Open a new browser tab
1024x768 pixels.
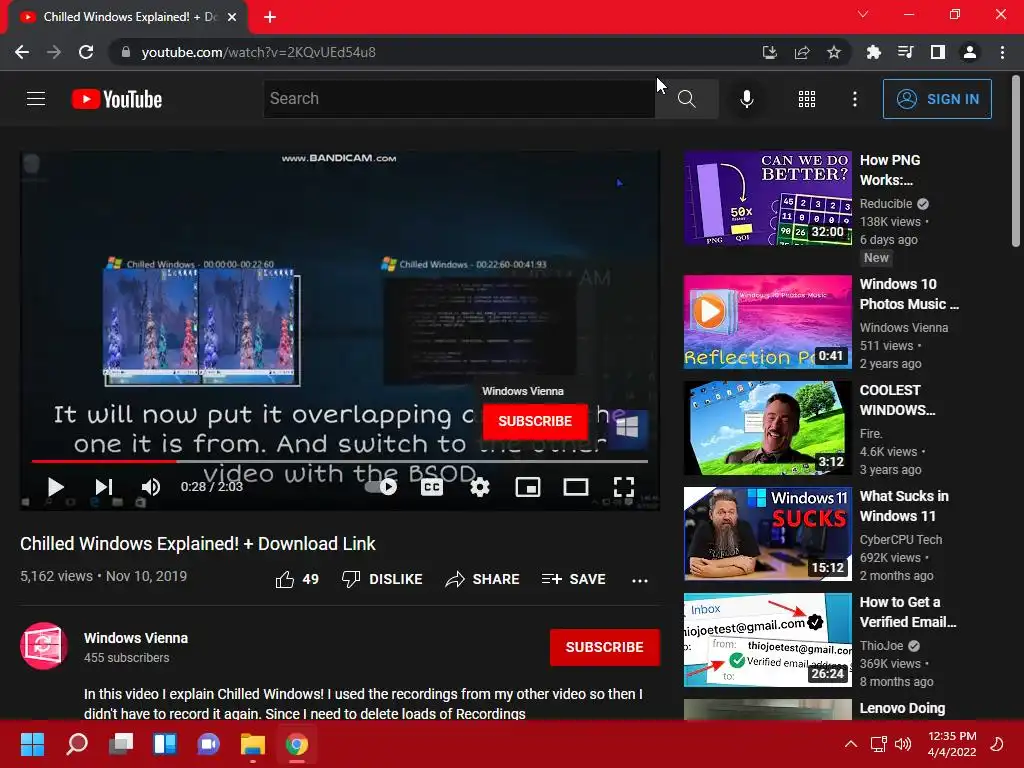pyautogui.click(x=270, y=17)
